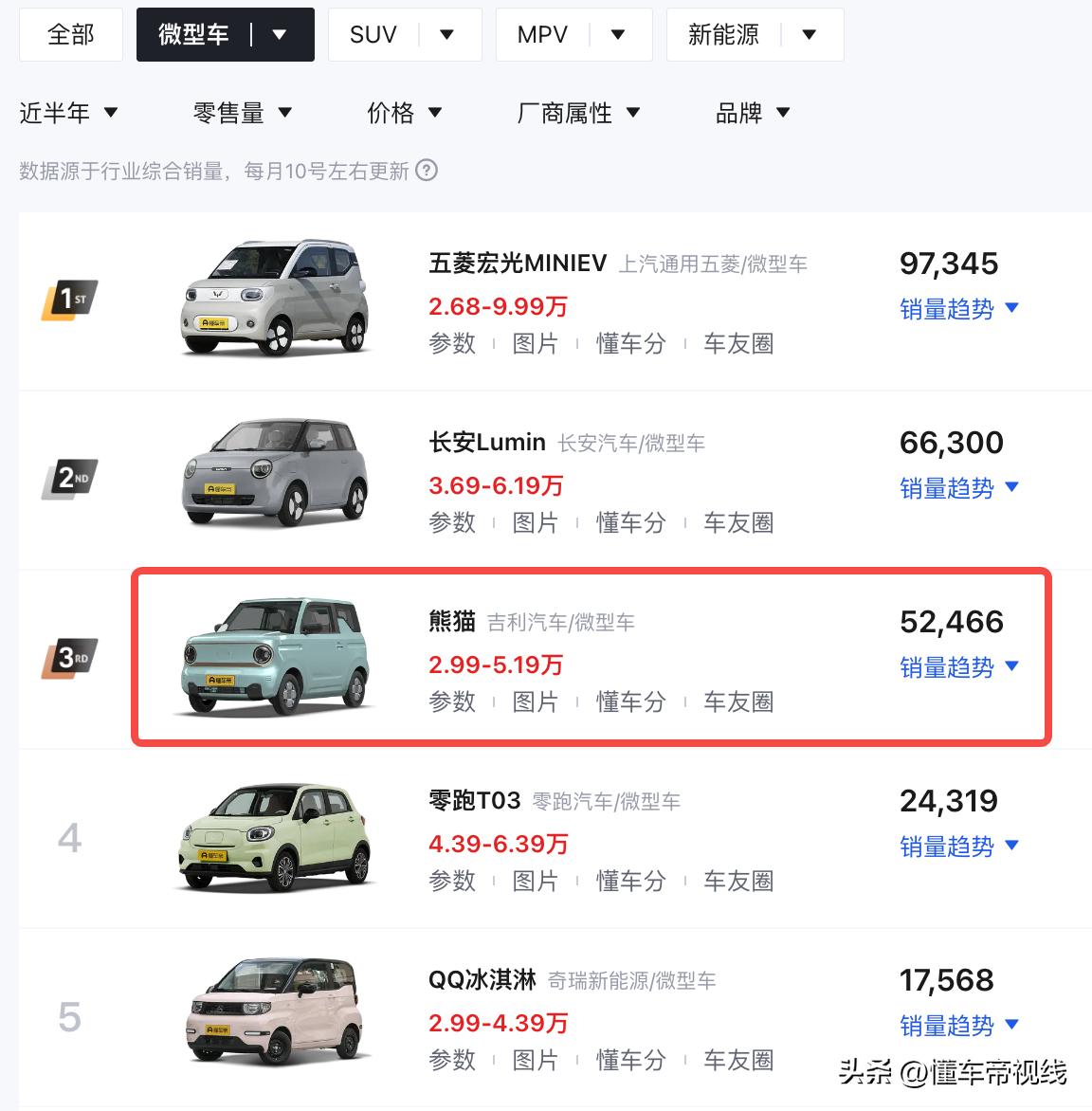Expand the MPV category dropdown arrow
1092x1111 pixels.
(x=618, y=35)
